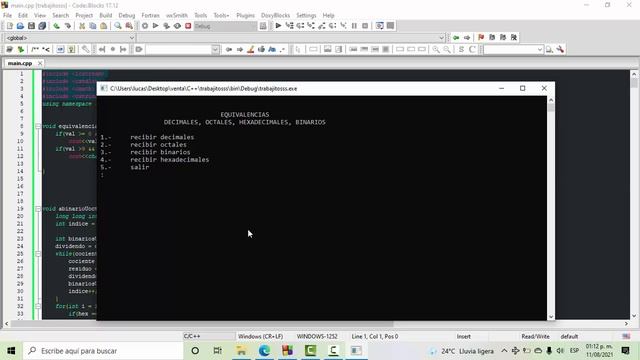Open the build target Debug dropdown
This screenshot has height=360, width=640.
(x=225, y=26)
